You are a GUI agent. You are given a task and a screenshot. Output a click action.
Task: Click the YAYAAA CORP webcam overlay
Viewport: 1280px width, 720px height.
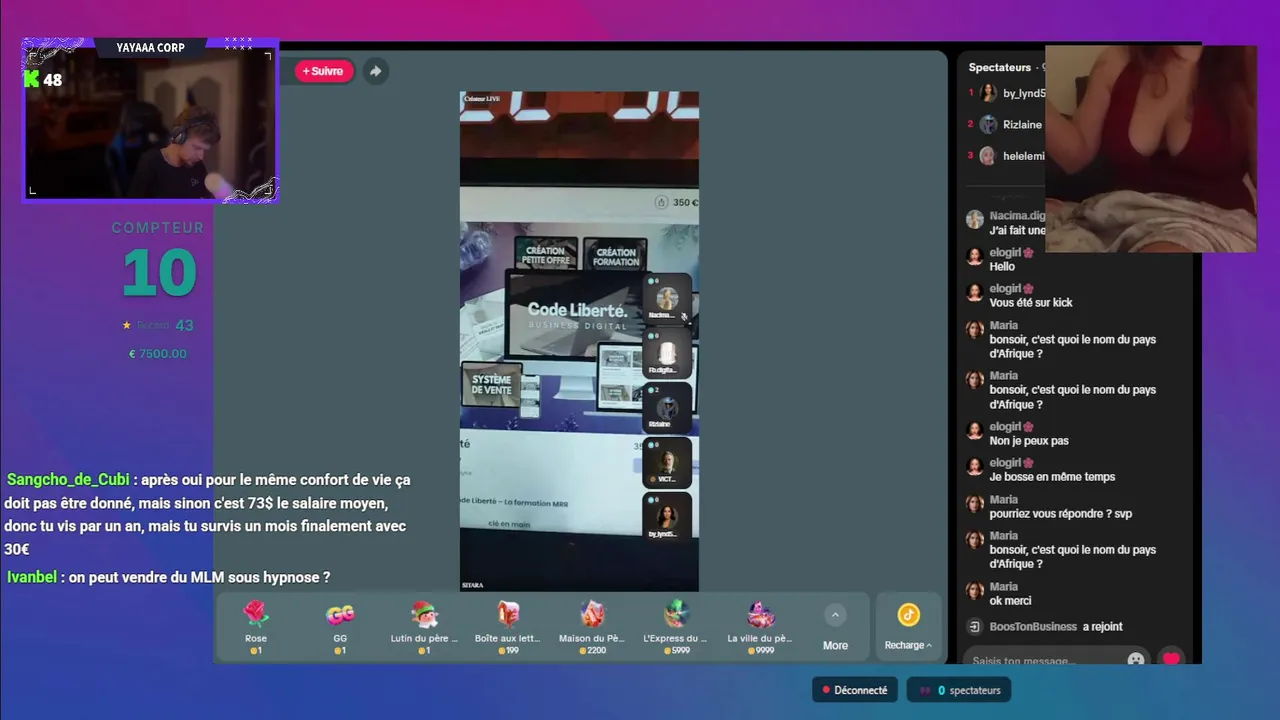click(x=150, y=120)
